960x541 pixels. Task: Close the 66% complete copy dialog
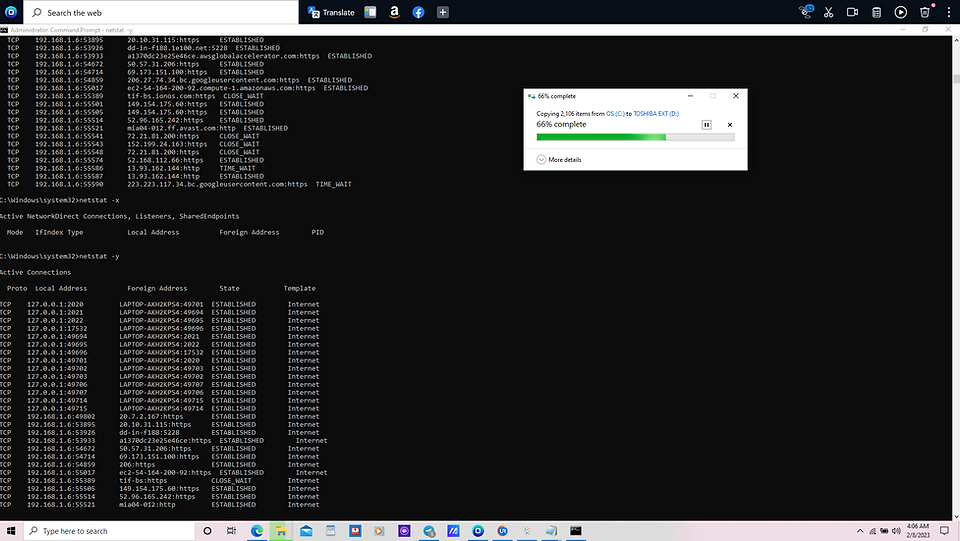pos(736,96)
